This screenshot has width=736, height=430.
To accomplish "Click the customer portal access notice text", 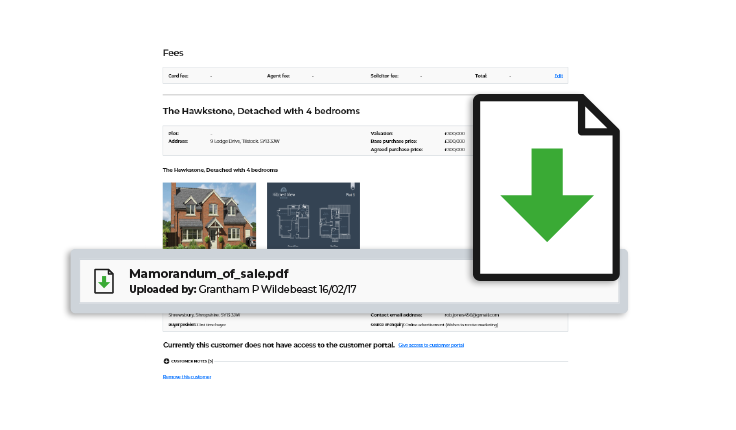I will click(x=277, y=343).
